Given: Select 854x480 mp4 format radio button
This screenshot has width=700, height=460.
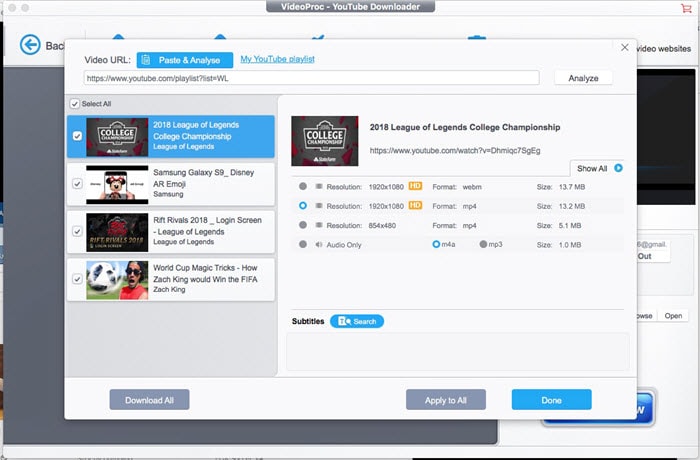Looking at the screenshot, I should pos(303,225).
